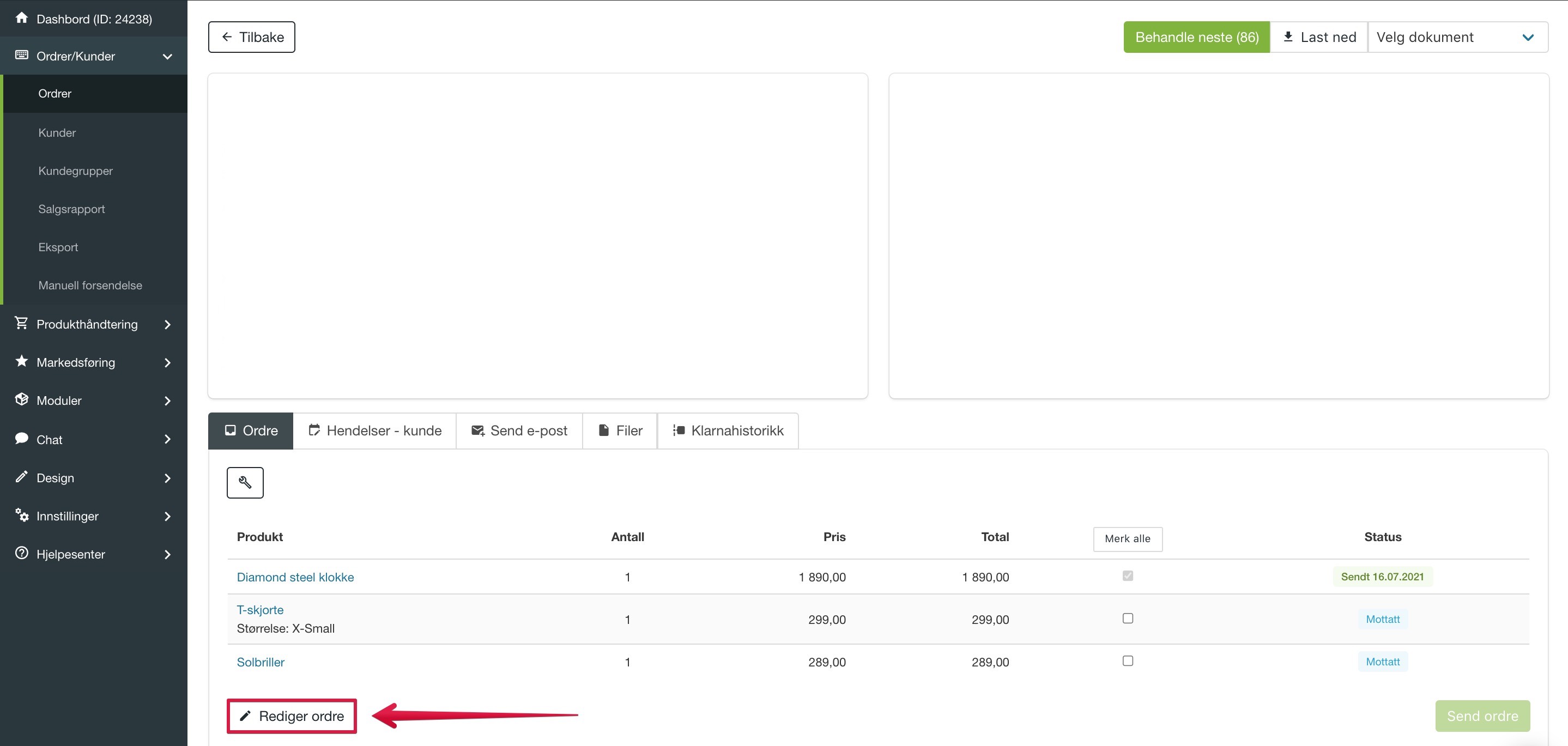The width and height of the screenshot is (1568, 746).
Task: Click the wrench tool button
Action: click(245, 482)
